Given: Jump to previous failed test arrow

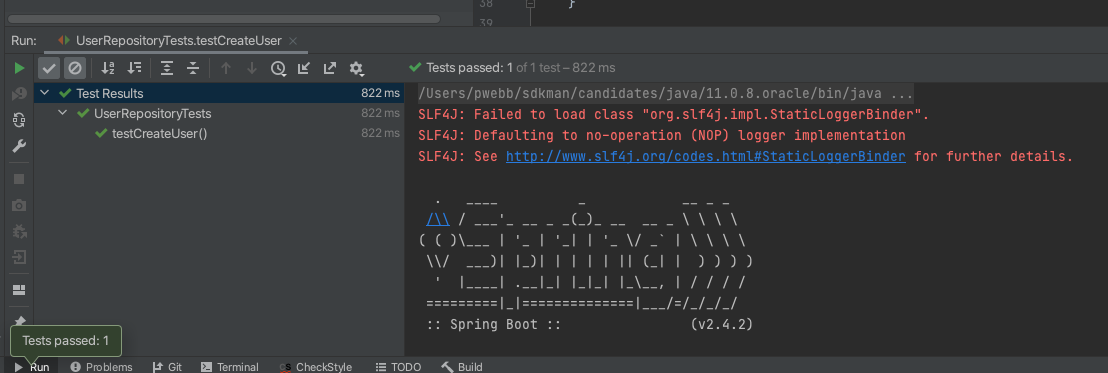Looking at the screenshot, I should point(226,68).
